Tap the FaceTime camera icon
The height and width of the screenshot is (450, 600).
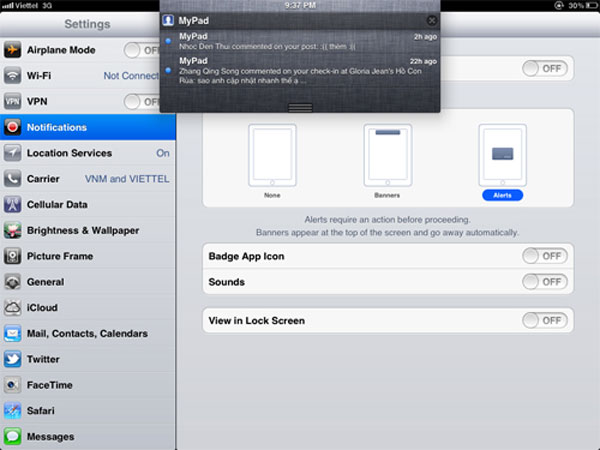pos(12,385)
